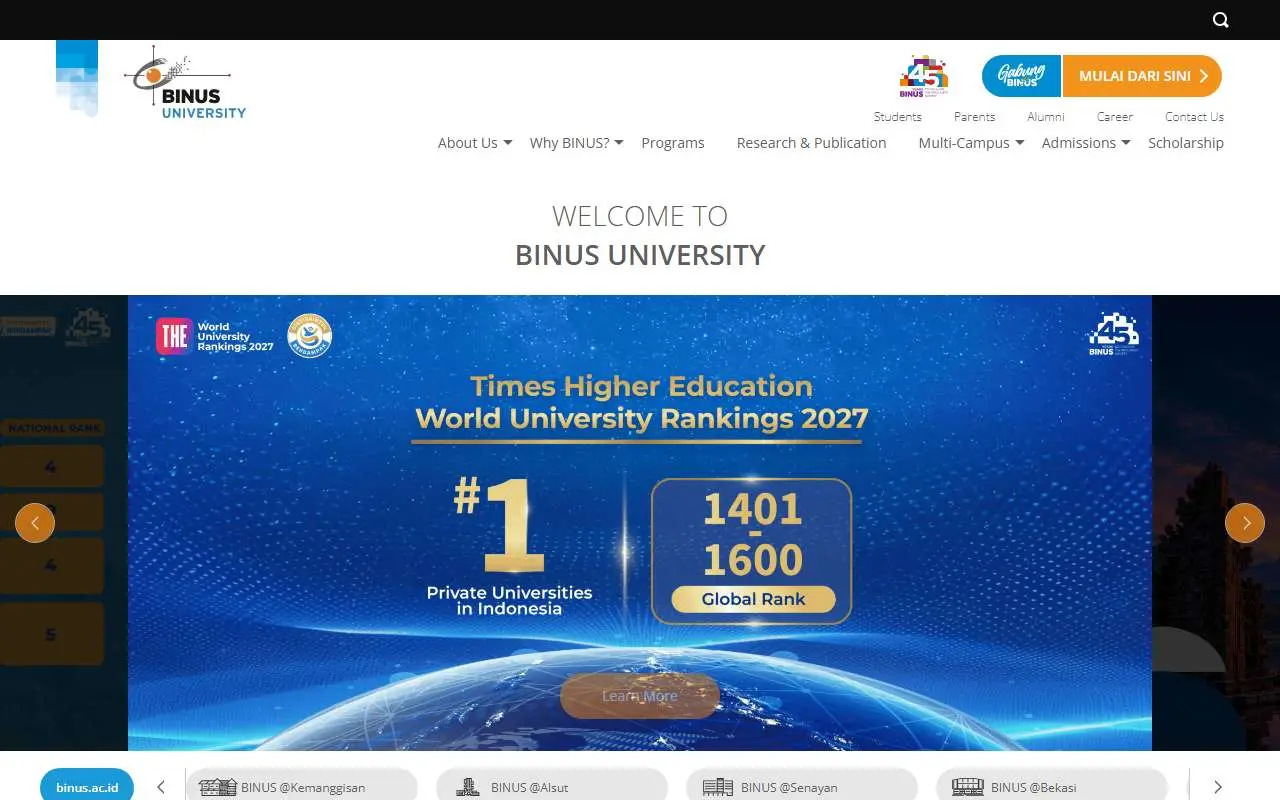1280x800 pixels.
Task: Open the Career link
Action: [x=1115, y=116]
